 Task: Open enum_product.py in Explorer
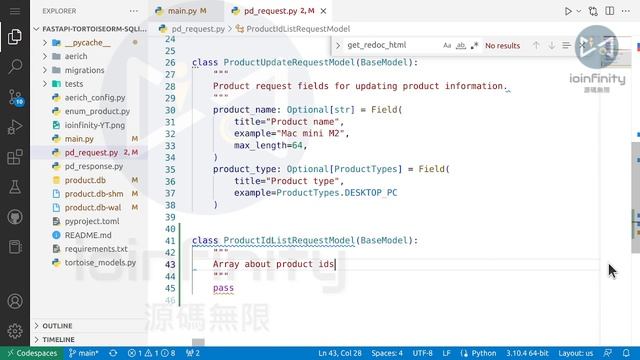pyautogui.click(x=90, y=111)
